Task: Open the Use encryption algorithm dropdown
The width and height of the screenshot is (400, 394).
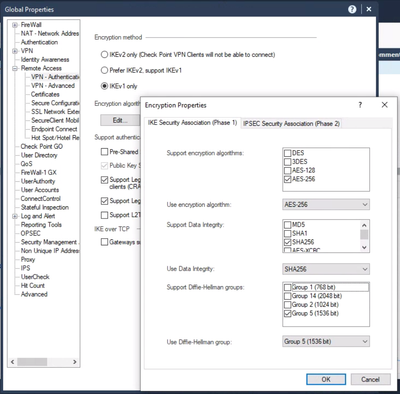Action: [x=326, y=205]
